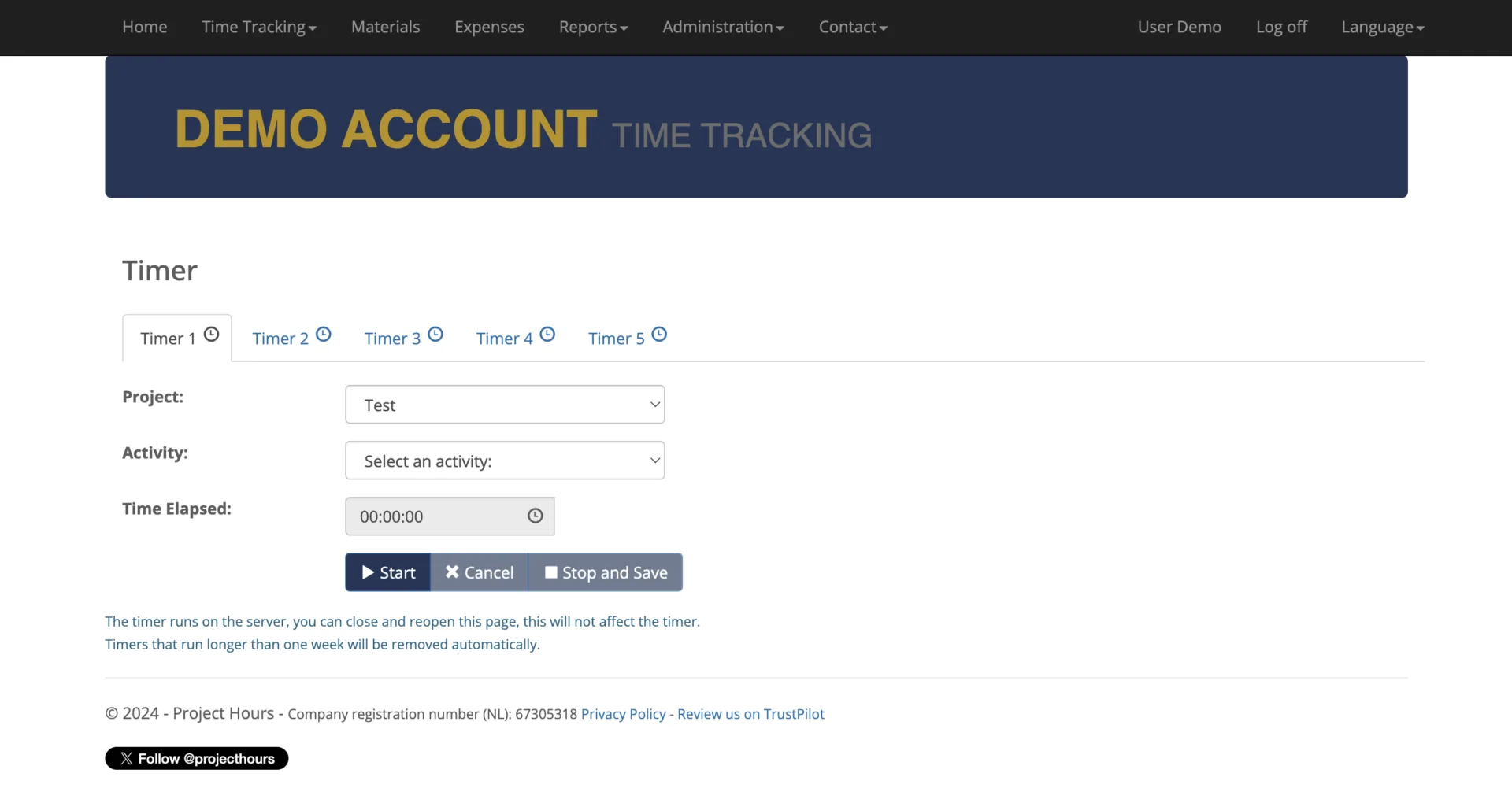This screenshot has height=788, width=1512.
Task: Expand the Select an activity dropdown
Action: (x=505, y=461)
